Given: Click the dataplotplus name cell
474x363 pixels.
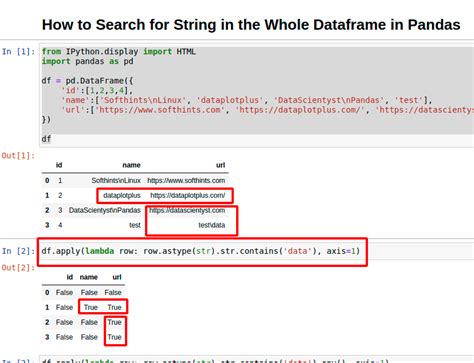Looking at the screenshot, I should [122, 195].
